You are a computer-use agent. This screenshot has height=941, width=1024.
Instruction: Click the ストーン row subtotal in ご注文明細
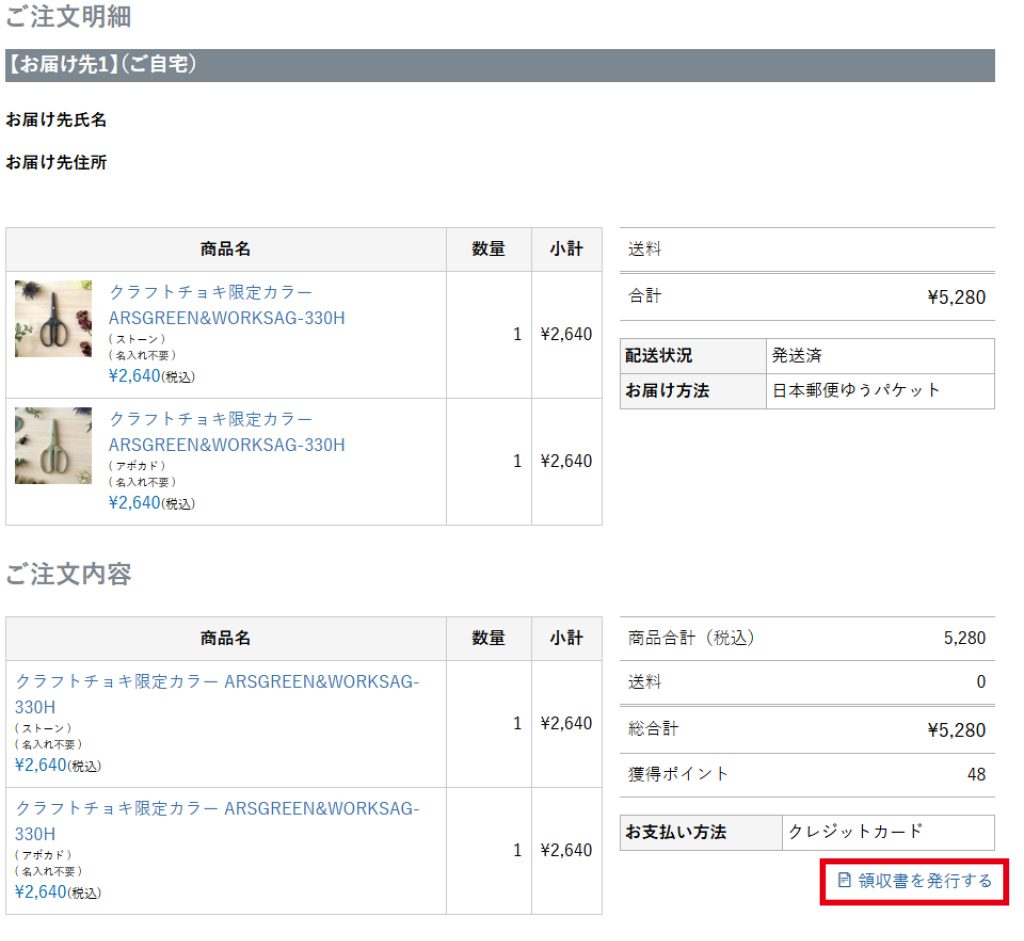point(566,334)
